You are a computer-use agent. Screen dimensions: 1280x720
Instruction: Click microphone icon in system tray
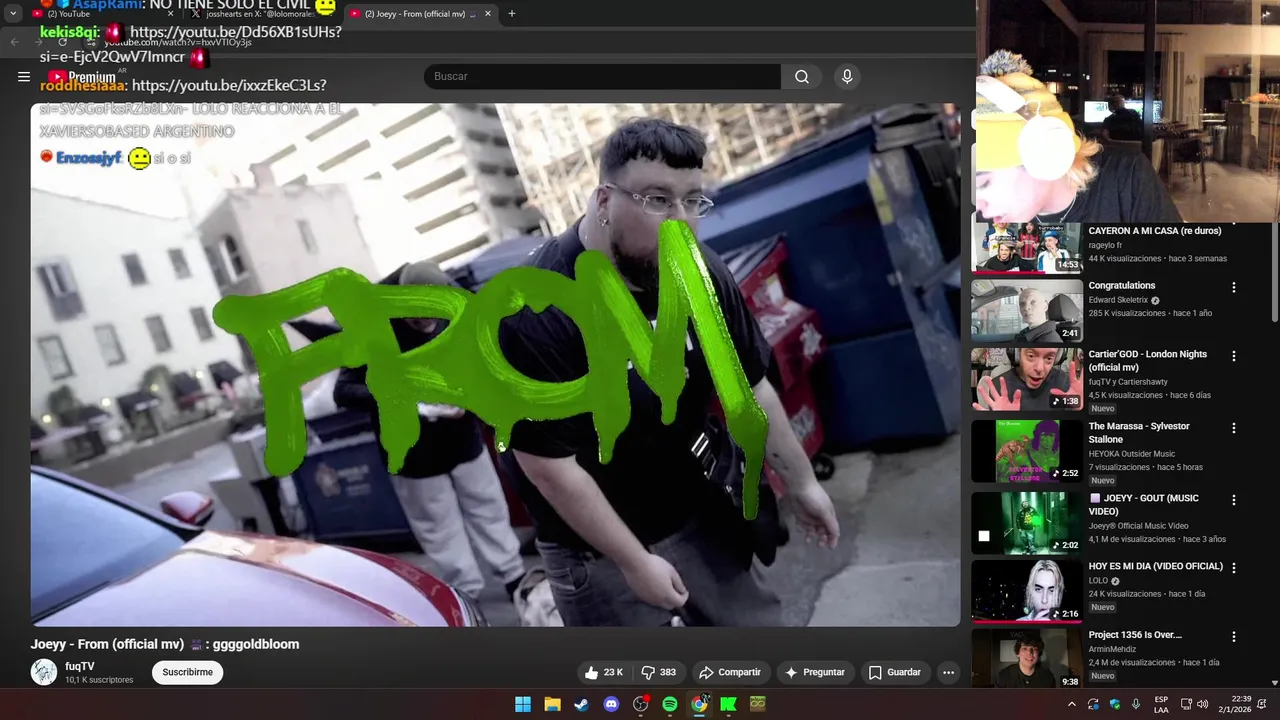coord(1135,704)
